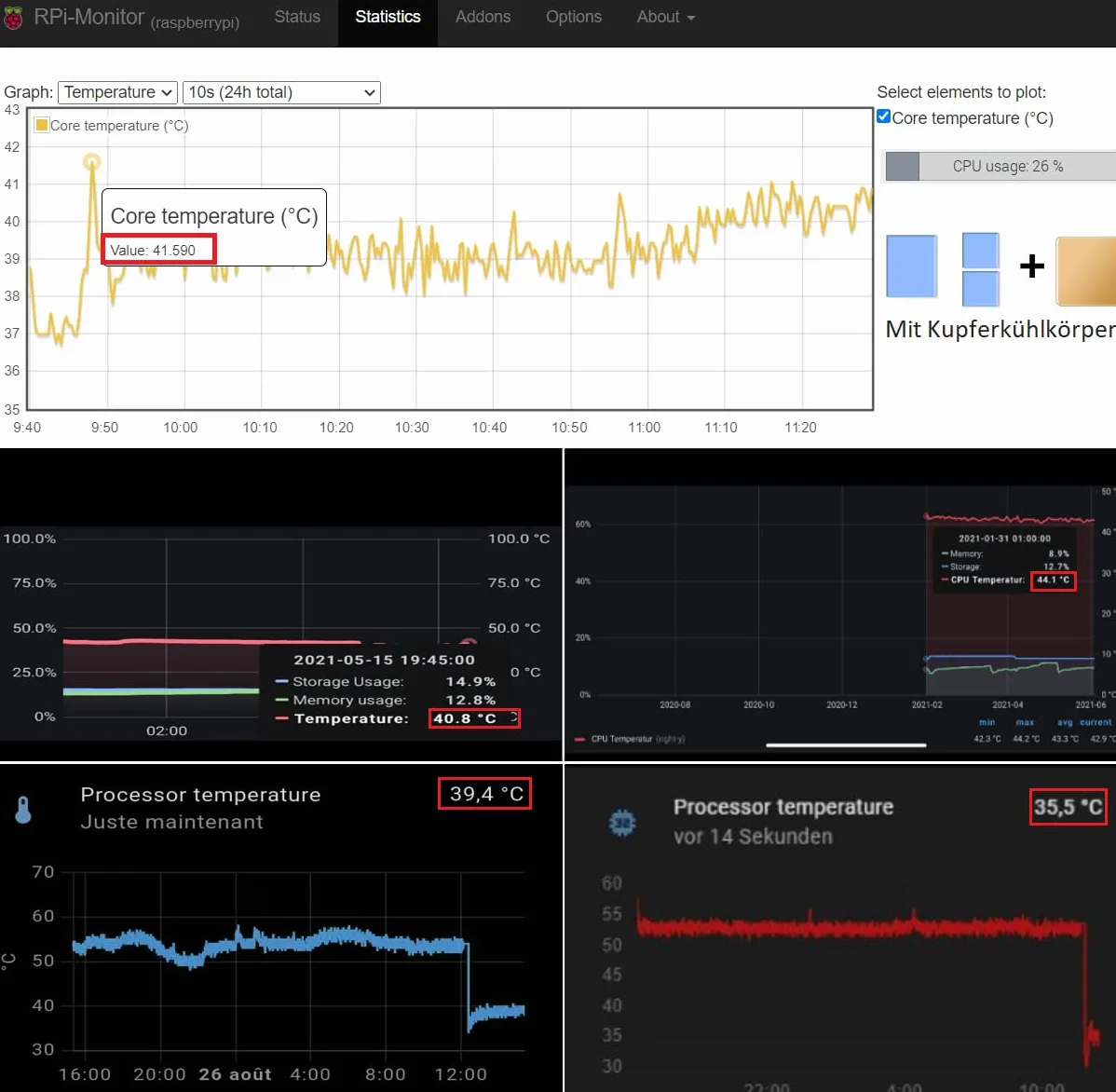Click the 2021-01-31 01:00:00 tooltip timestamp
The height and width of the screenshot is (1092, 1116).
point(1004,539)
